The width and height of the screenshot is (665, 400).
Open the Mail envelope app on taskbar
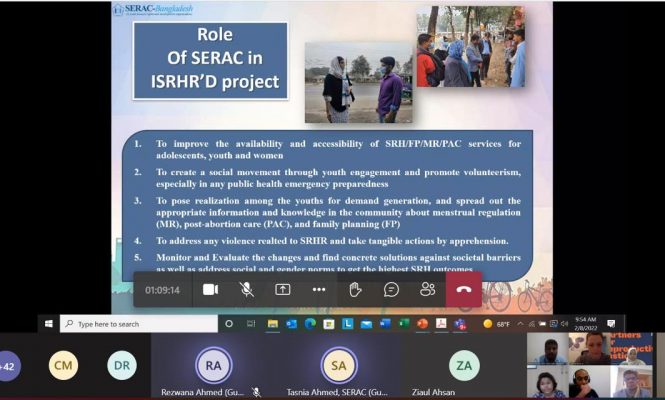pyautogui.click(x=366, y=324)
